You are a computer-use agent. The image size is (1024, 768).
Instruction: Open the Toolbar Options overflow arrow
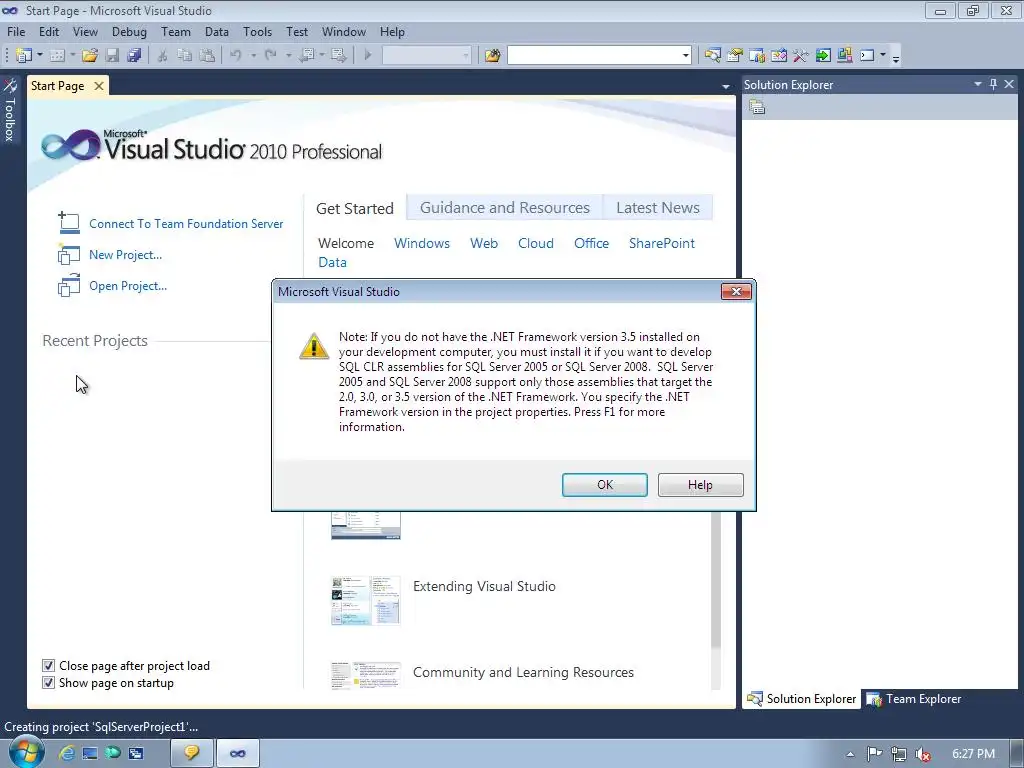coord(896,57)
